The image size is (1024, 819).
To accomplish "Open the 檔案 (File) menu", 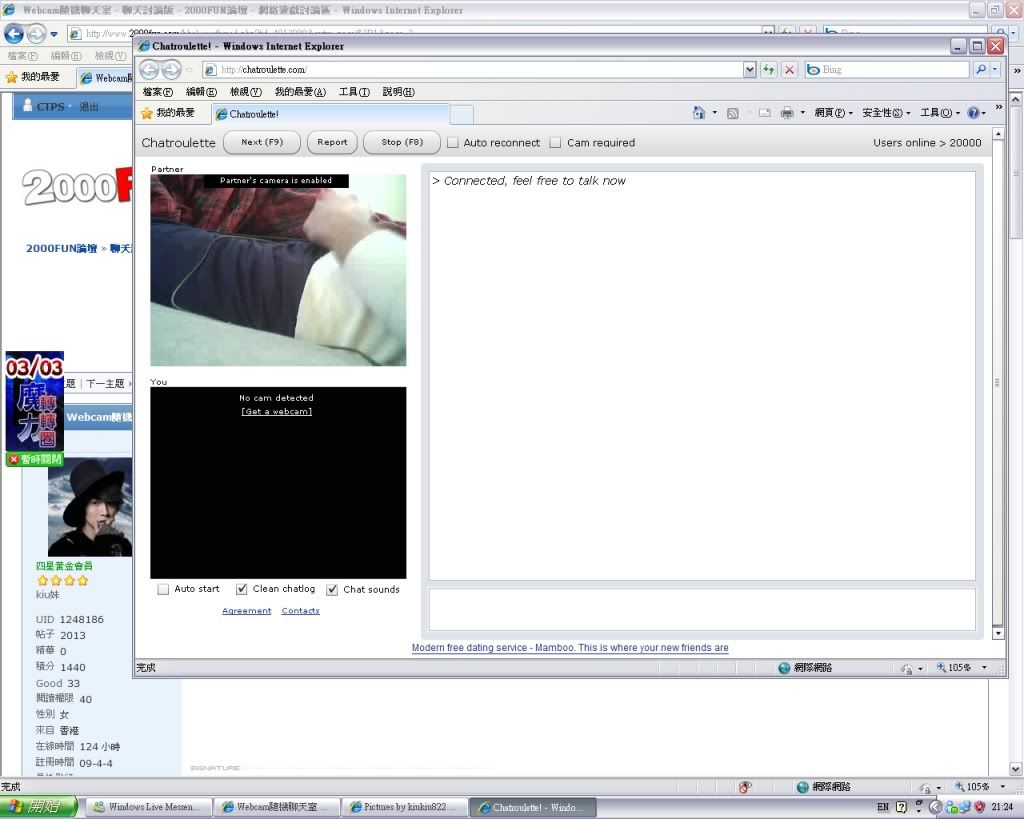I will point(157,92).
